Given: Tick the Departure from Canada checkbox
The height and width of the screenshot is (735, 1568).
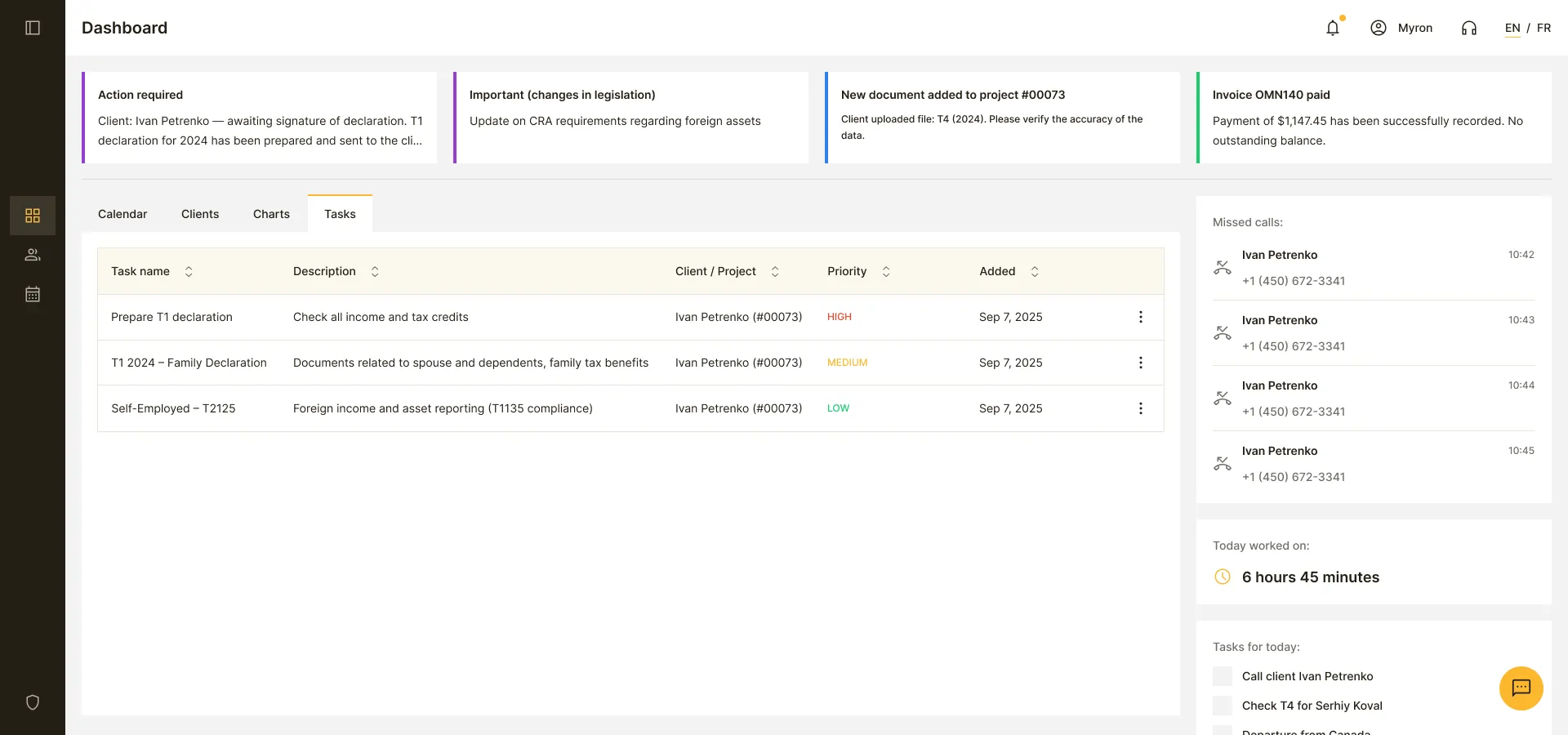Looking at the screenshot, I should [x=1223, y=730].
